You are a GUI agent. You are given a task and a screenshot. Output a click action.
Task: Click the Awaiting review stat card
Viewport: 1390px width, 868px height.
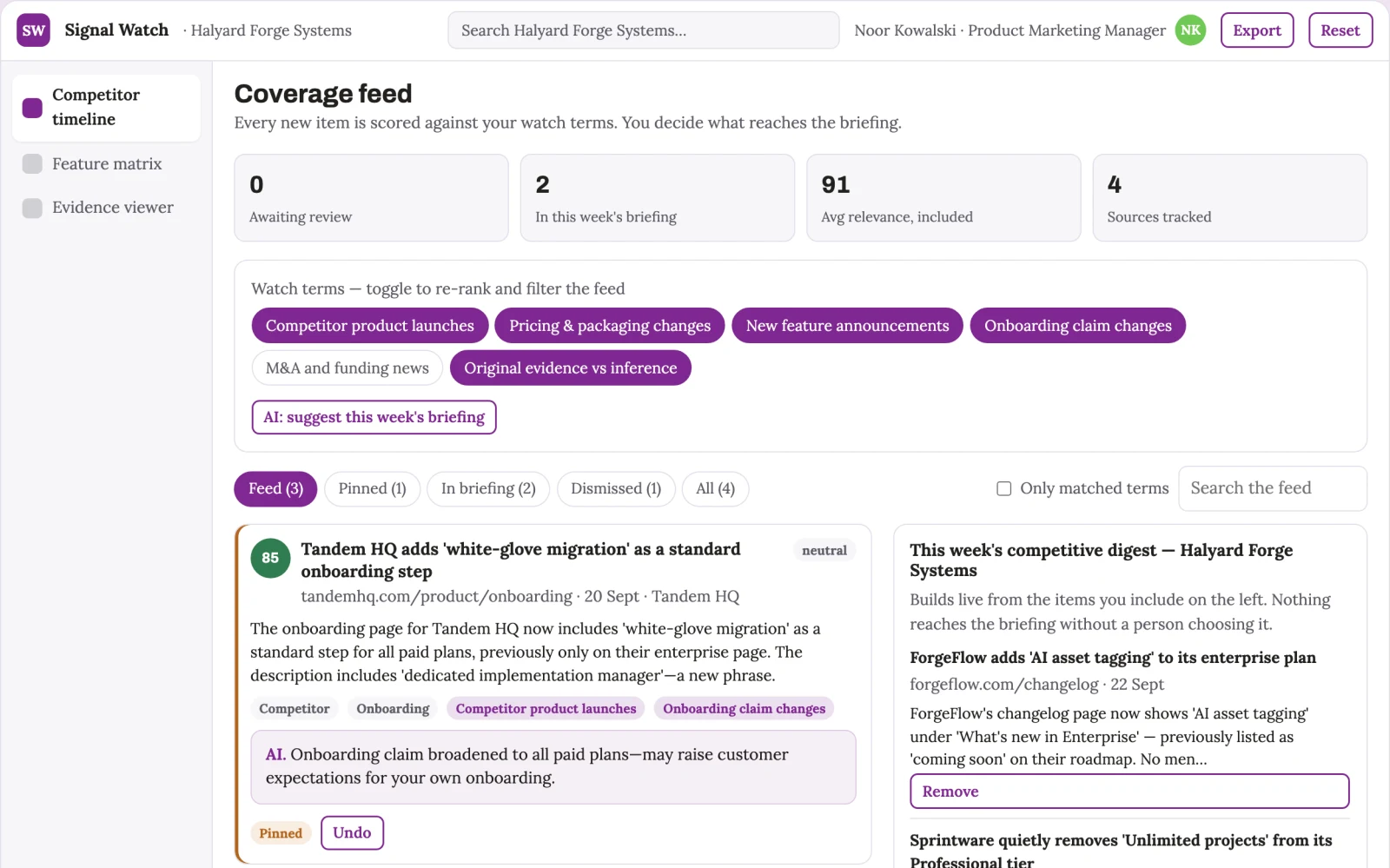point(371,198)
